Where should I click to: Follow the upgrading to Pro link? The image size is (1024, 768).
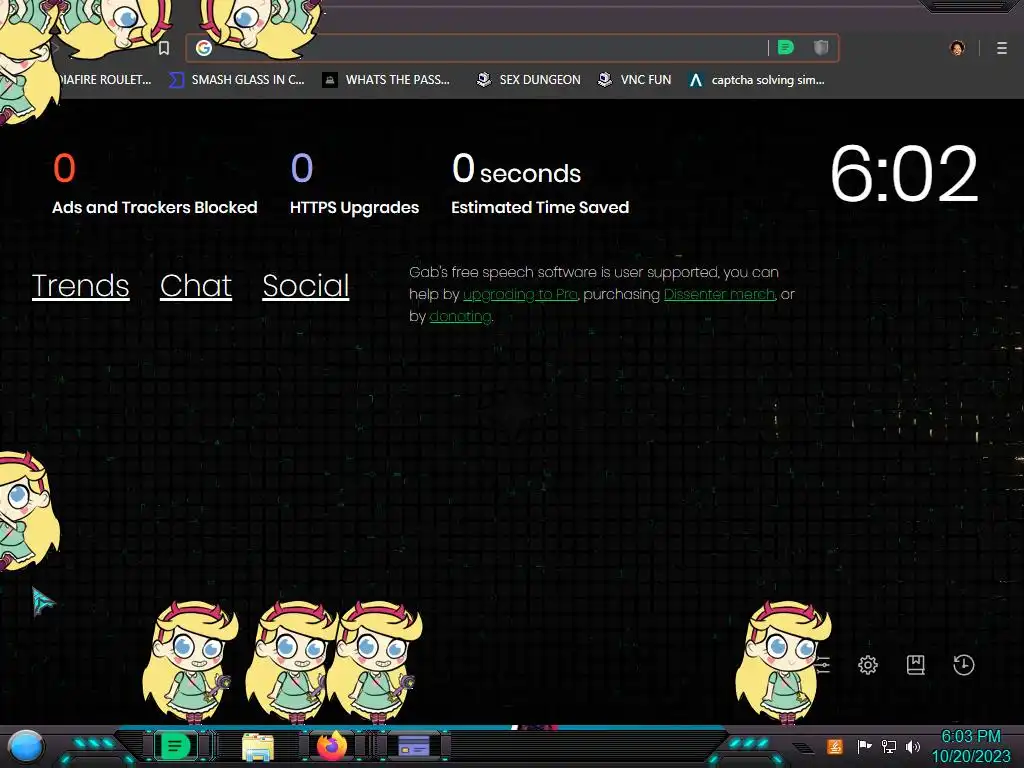(x=520, y=295)
